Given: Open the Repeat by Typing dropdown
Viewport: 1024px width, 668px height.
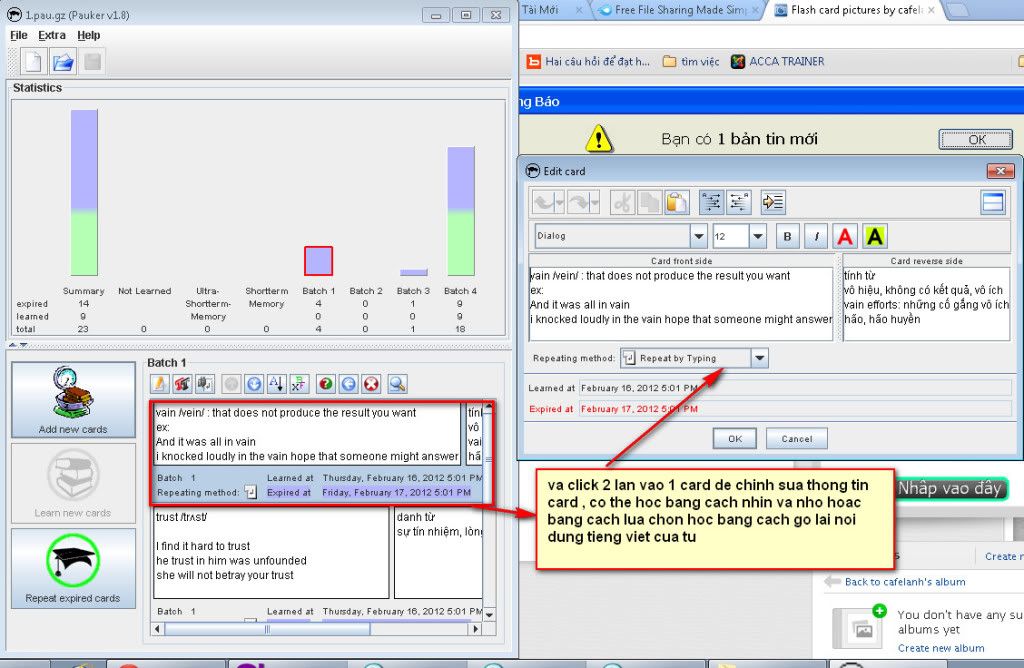Looking at the screenshot, I should [759, 358].
